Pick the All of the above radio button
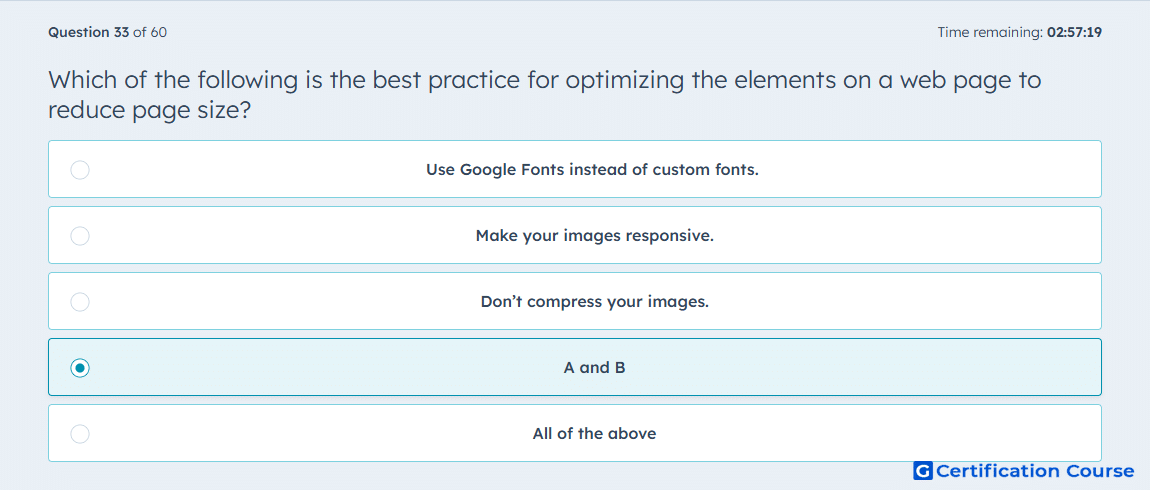This screenshot has height=490, width=1150. 80,434
